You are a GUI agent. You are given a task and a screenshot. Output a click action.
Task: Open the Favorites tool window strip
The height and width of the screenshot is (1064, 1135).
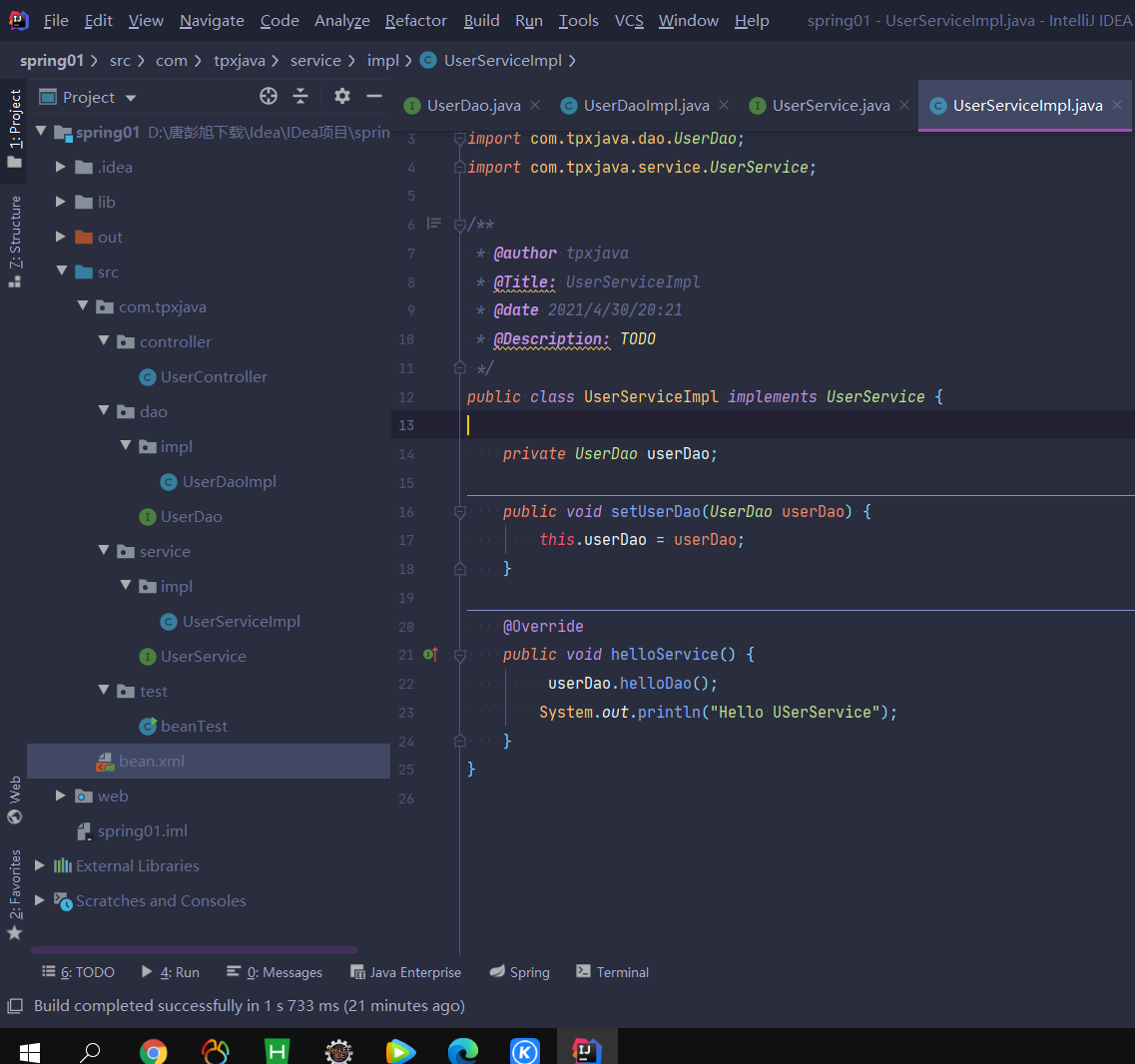(x=15, y=894)
